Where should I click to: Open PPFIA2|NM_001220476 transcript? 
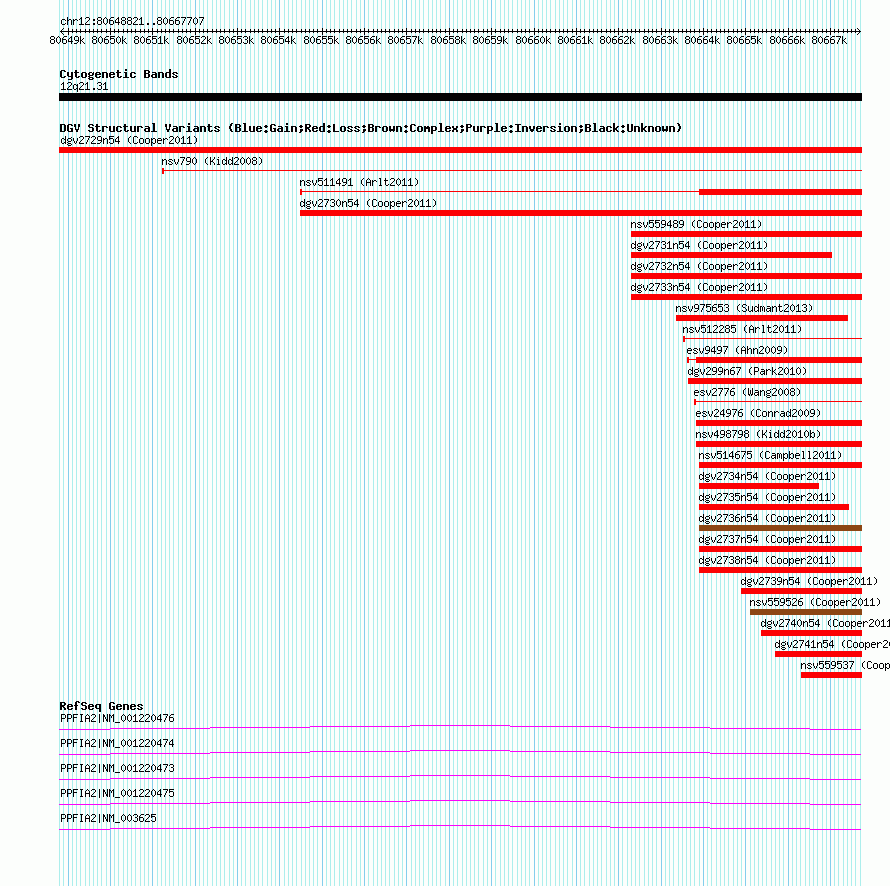[117, 719]
